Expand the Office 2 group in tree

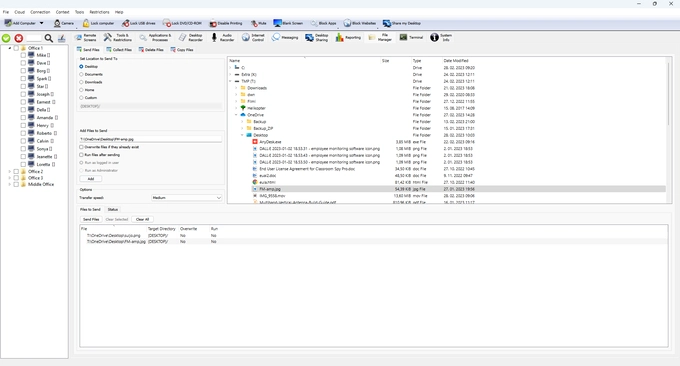[x=10, y=172]
